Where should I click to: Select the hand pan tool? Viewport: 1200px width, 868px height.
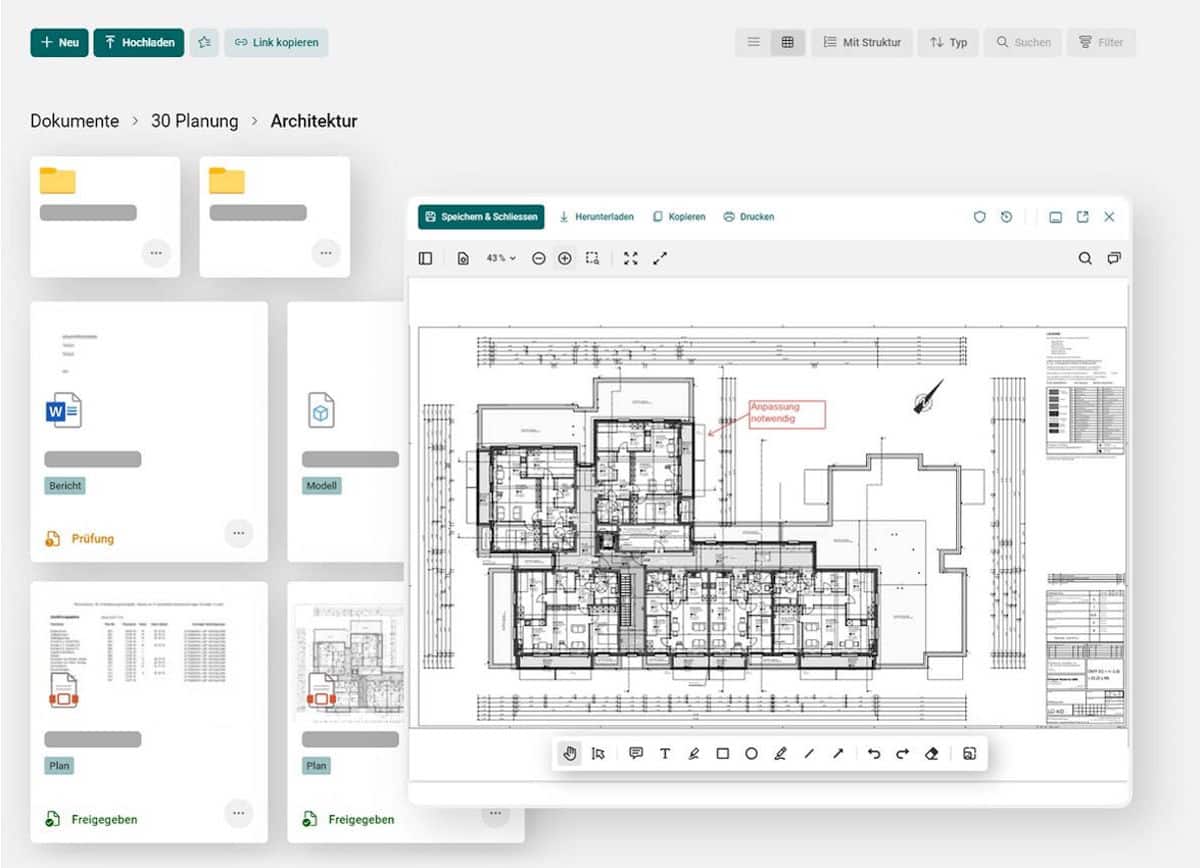pos(570,754)
